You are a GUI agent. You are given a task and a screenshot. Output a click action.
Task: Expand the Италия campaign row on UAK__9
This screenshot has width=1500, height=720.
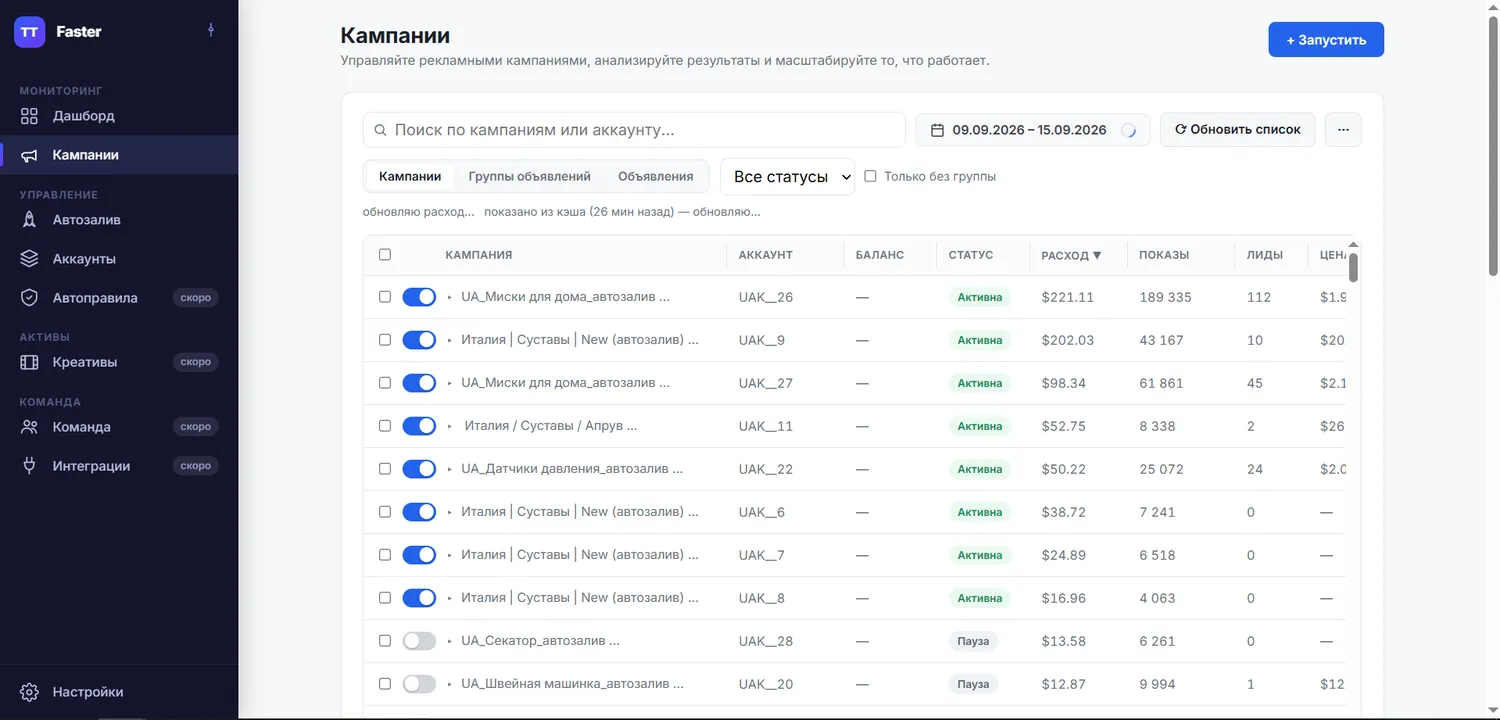coord(450,340)
